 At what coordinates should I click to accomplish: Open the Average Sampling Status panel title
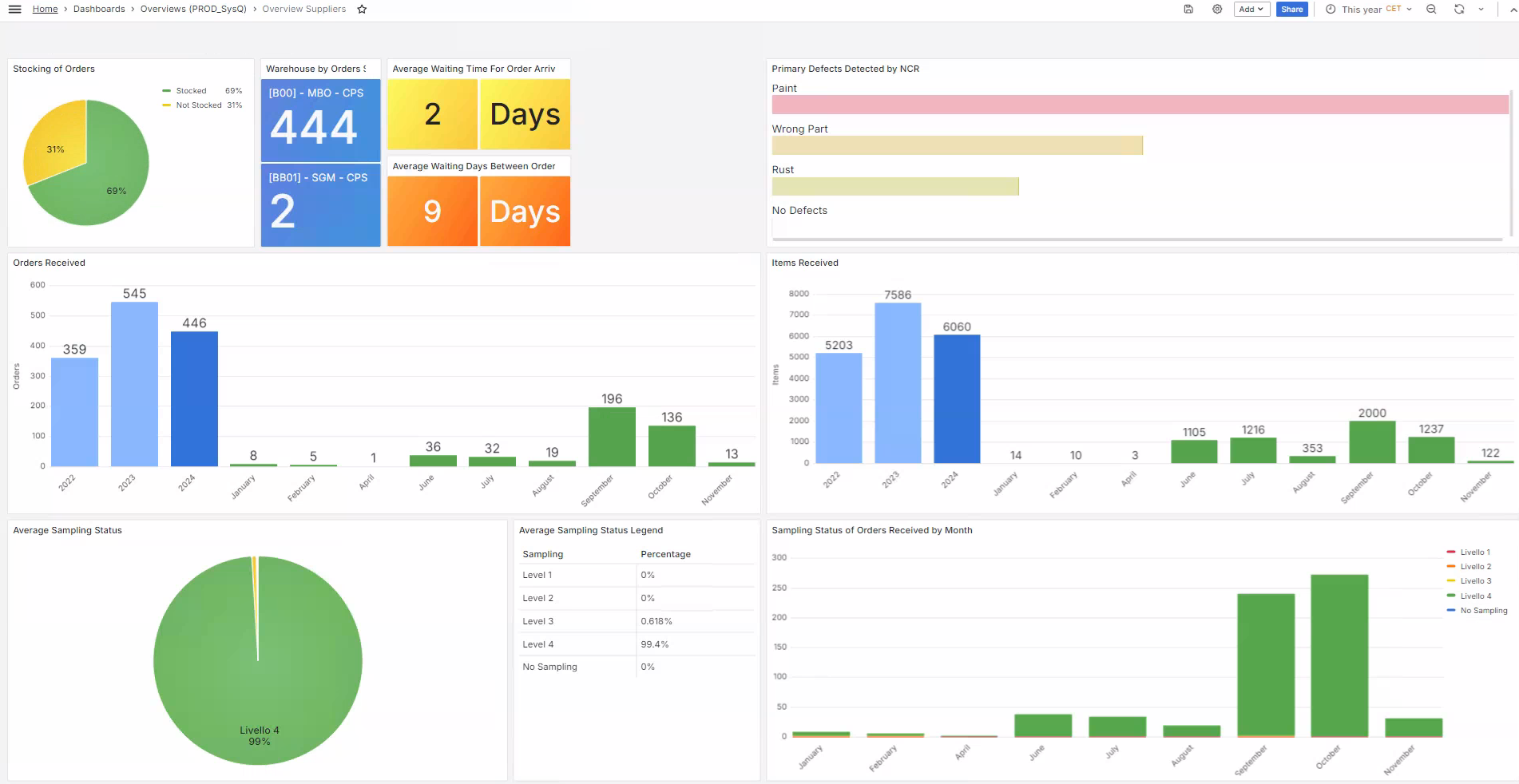(67, 530)
